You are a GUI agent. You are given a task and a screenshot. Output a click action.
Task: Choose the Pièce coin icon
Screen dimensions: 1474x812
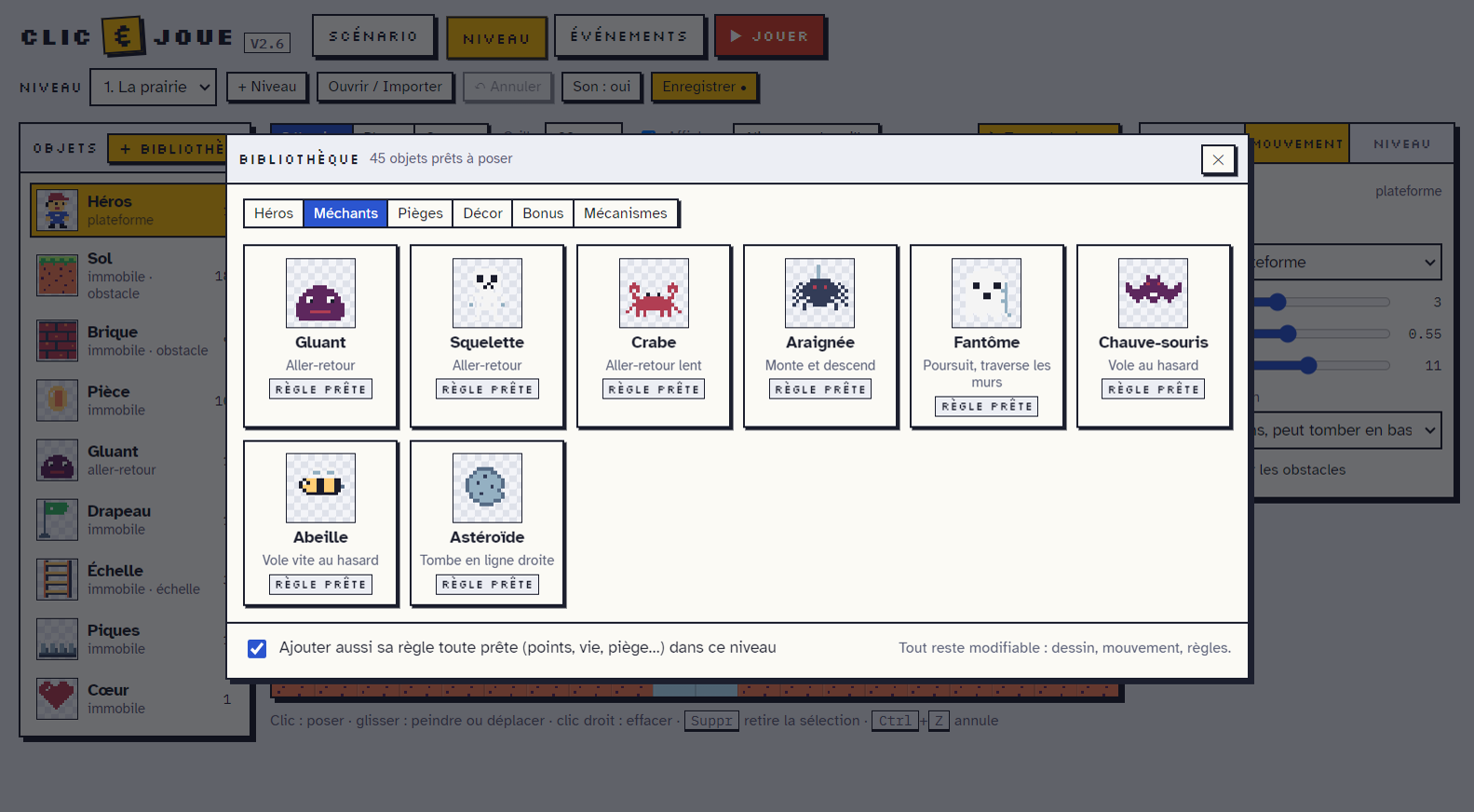click(x=57, y=400)
